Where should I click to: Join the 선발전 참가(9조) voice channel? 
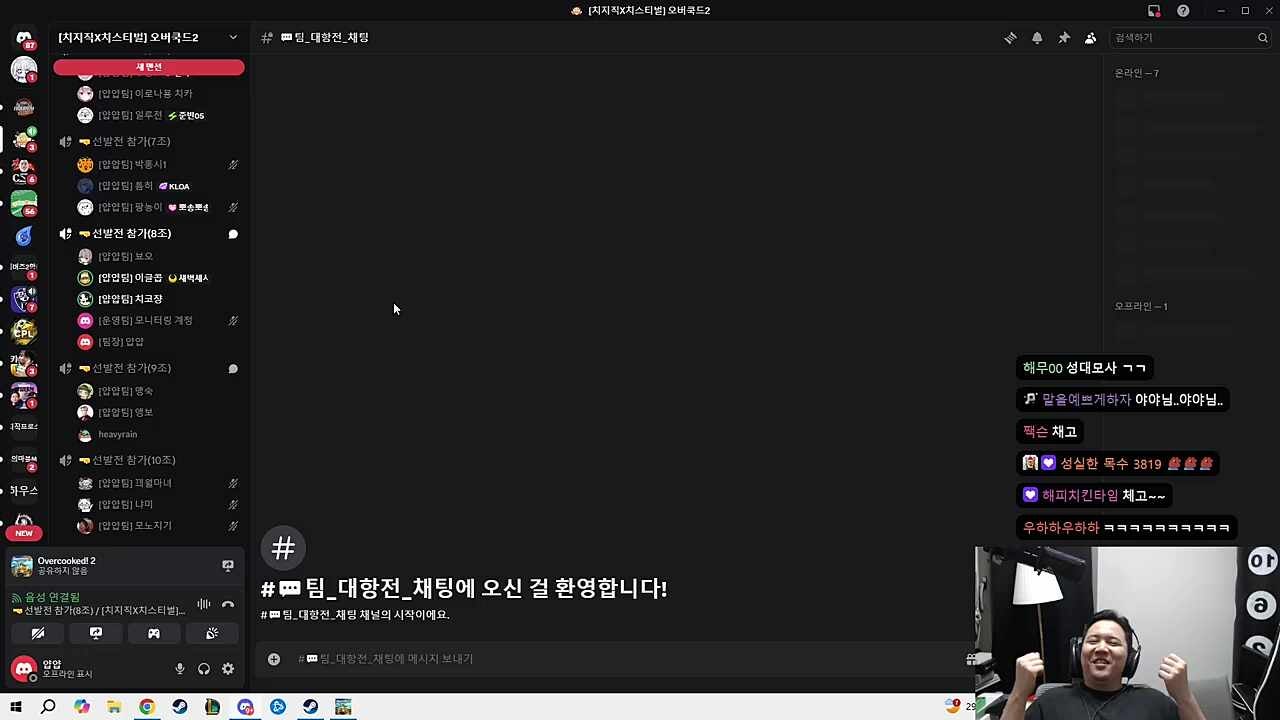tap(132, 368)
